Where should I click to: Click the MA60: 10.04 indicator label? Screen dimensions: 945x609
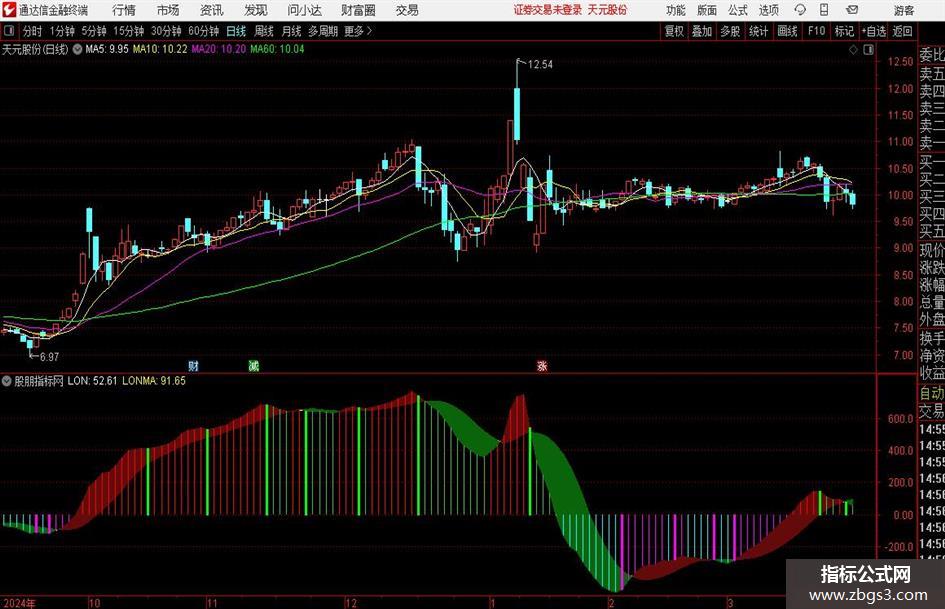click(x=277, y=49)
